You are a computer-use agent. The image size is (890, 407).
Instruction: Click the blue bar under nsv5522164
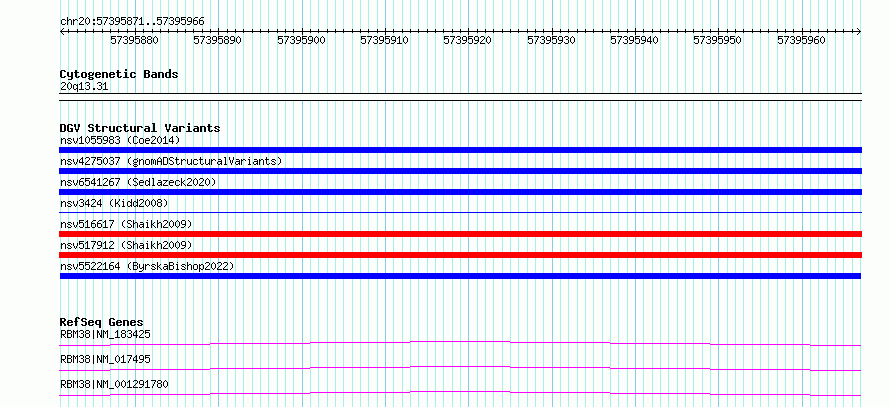[460, 276]
